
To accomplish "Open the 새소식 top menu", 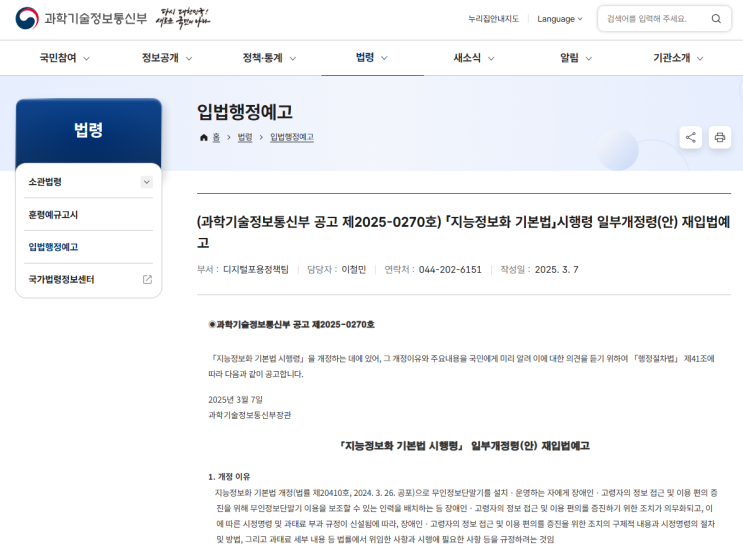I will [x=467, y=58].
